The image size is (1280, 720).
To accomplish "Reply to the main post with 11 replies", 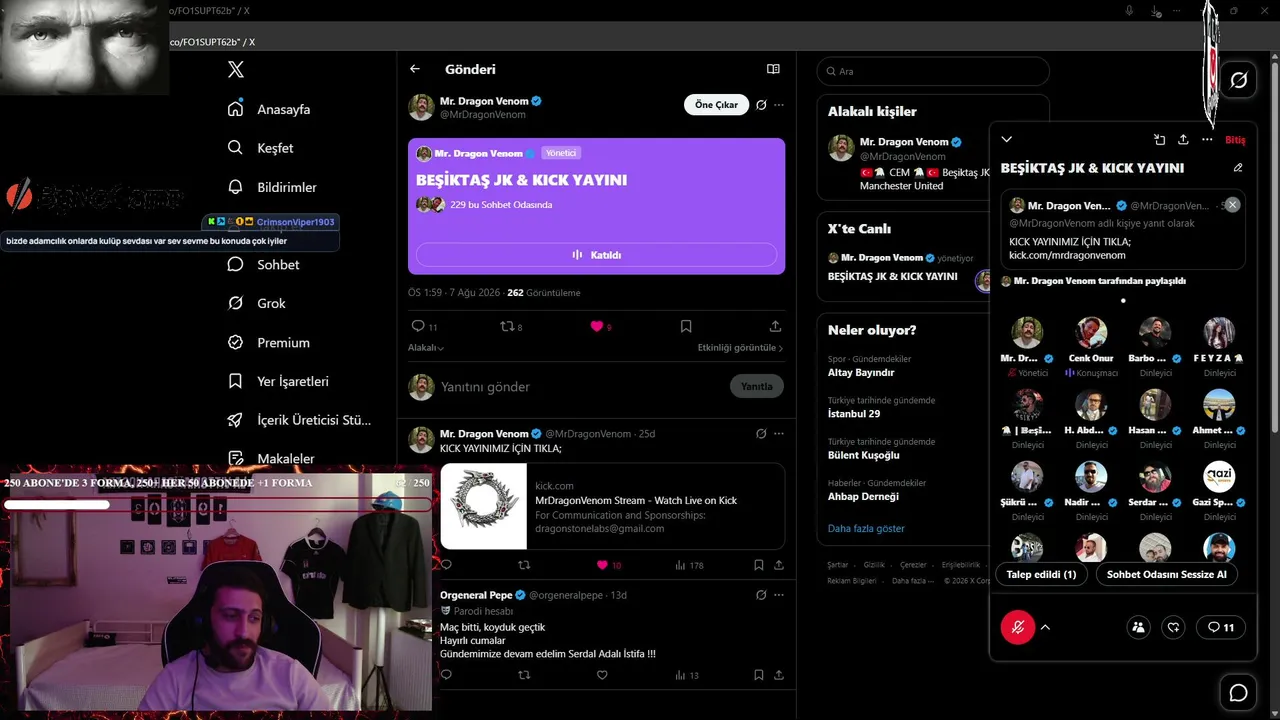I will pos(424,326).
